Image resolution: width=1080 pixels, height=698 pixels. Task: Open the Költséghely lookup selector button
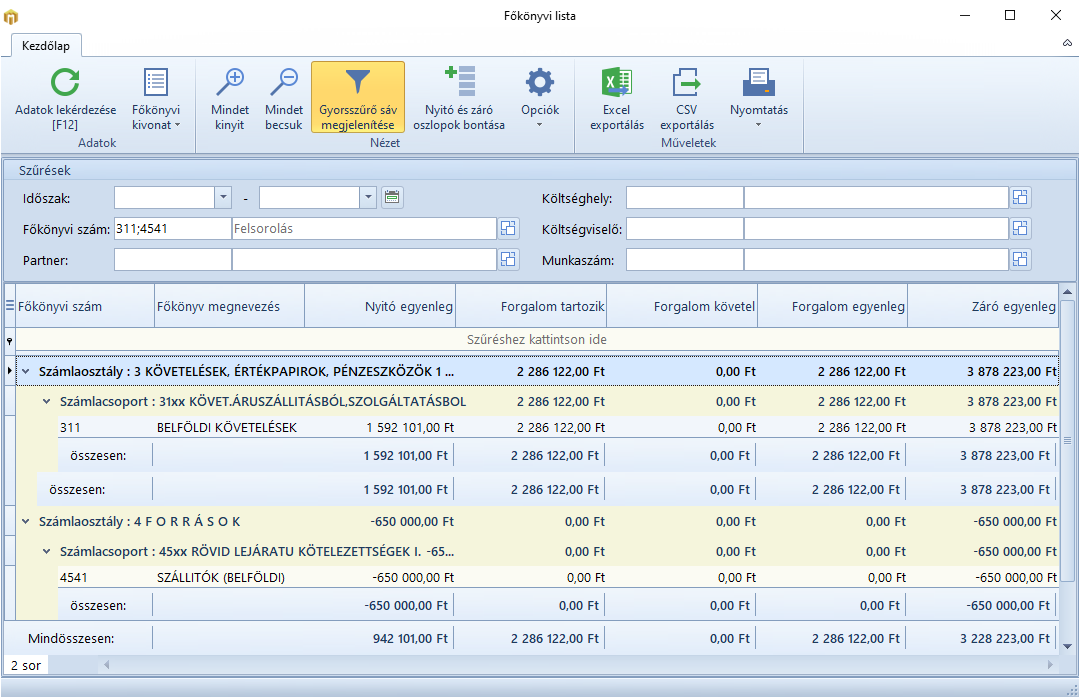click(x=1020, y=198)
